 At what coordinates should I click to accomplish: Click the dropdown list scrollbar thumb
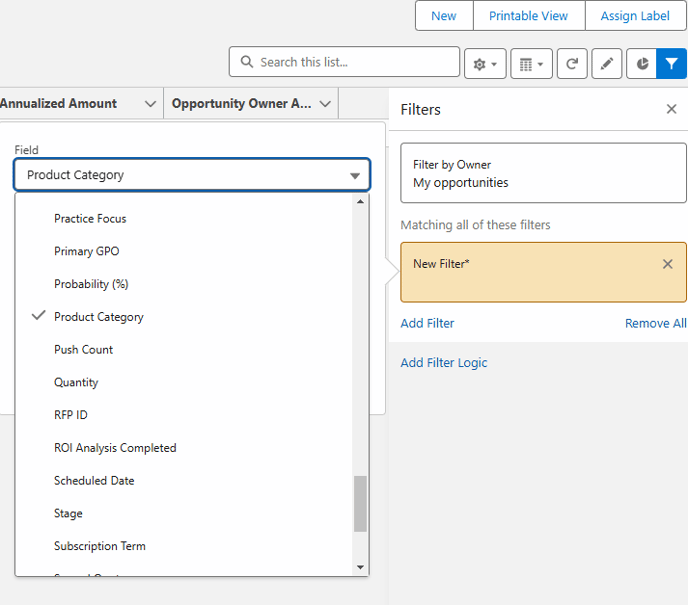361,503
